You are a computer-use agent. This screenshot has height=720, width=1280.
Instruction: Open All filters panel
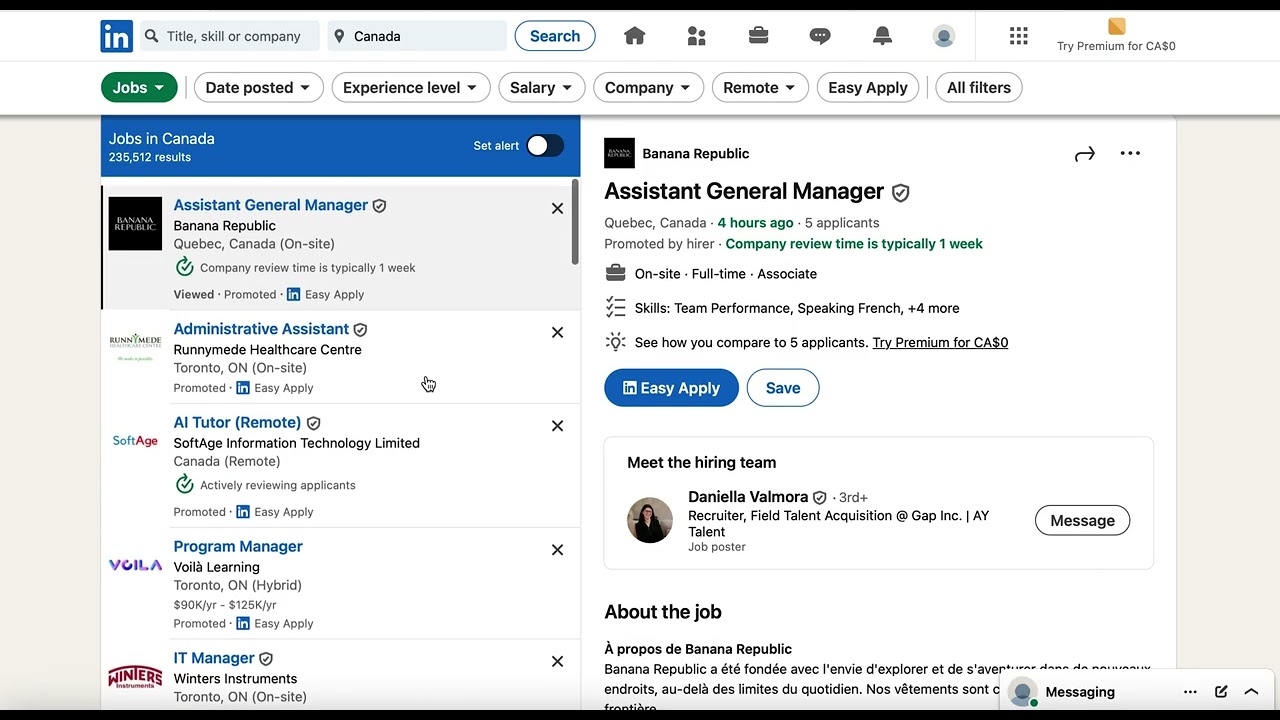(979, 88)
